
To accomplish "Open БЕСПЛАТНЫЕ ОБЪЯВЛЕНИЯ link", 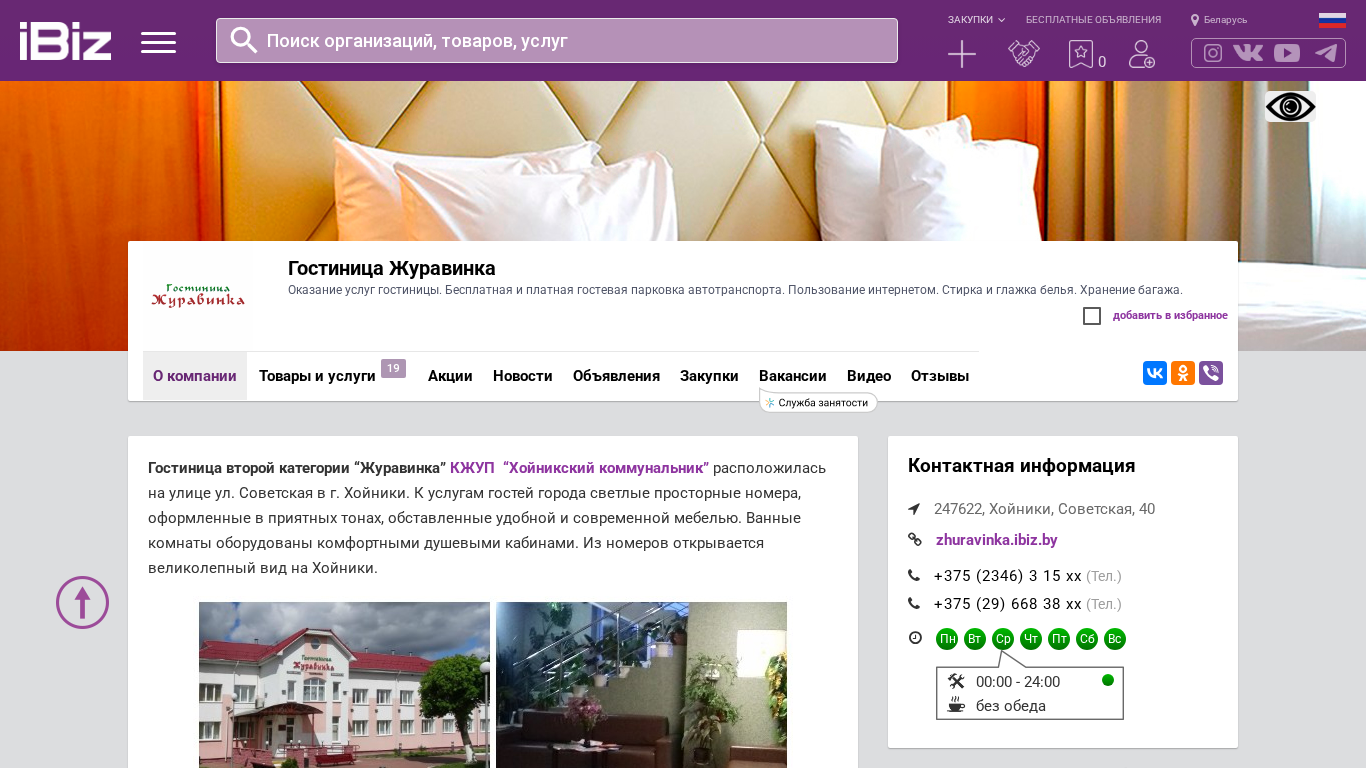I will coord(1093,20).
